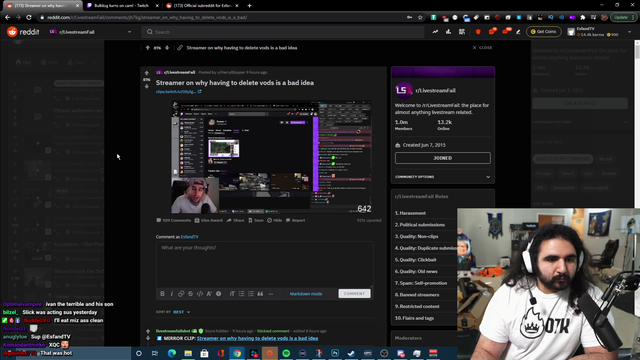Apply spoiler formatting in comment editor
The height and width of the screenshot is (360, 640).
219,294
